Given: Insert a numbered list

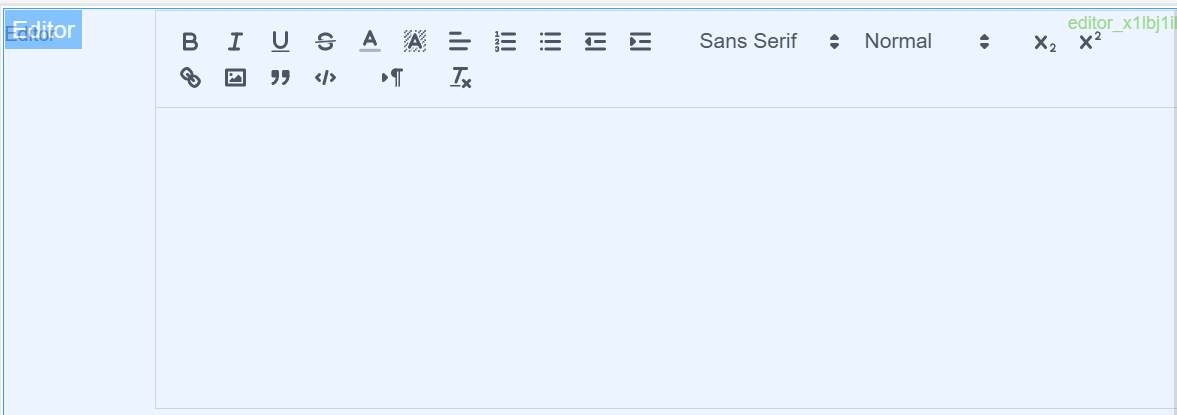Looking at the screenshot, I should click(x=505, y=42).
